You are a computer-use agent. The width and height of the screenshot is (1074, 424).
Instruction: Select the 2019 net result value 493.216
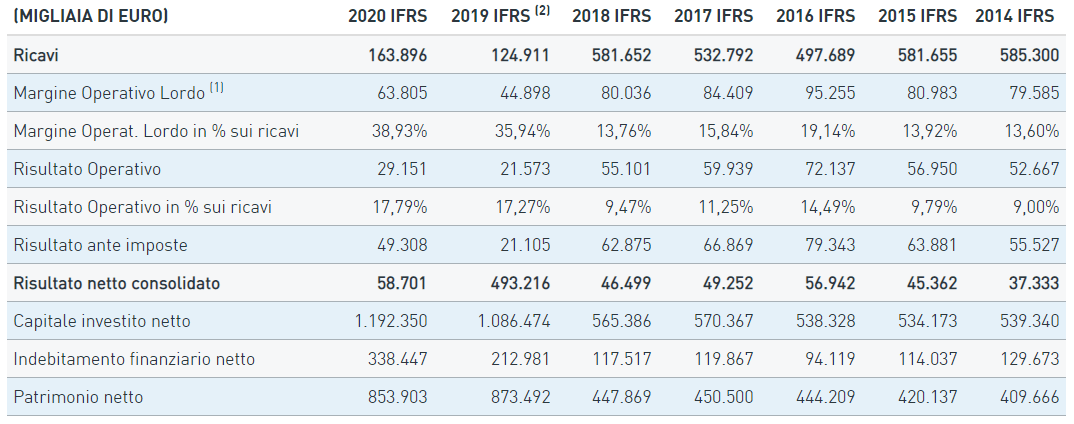(x=520, y=283)
